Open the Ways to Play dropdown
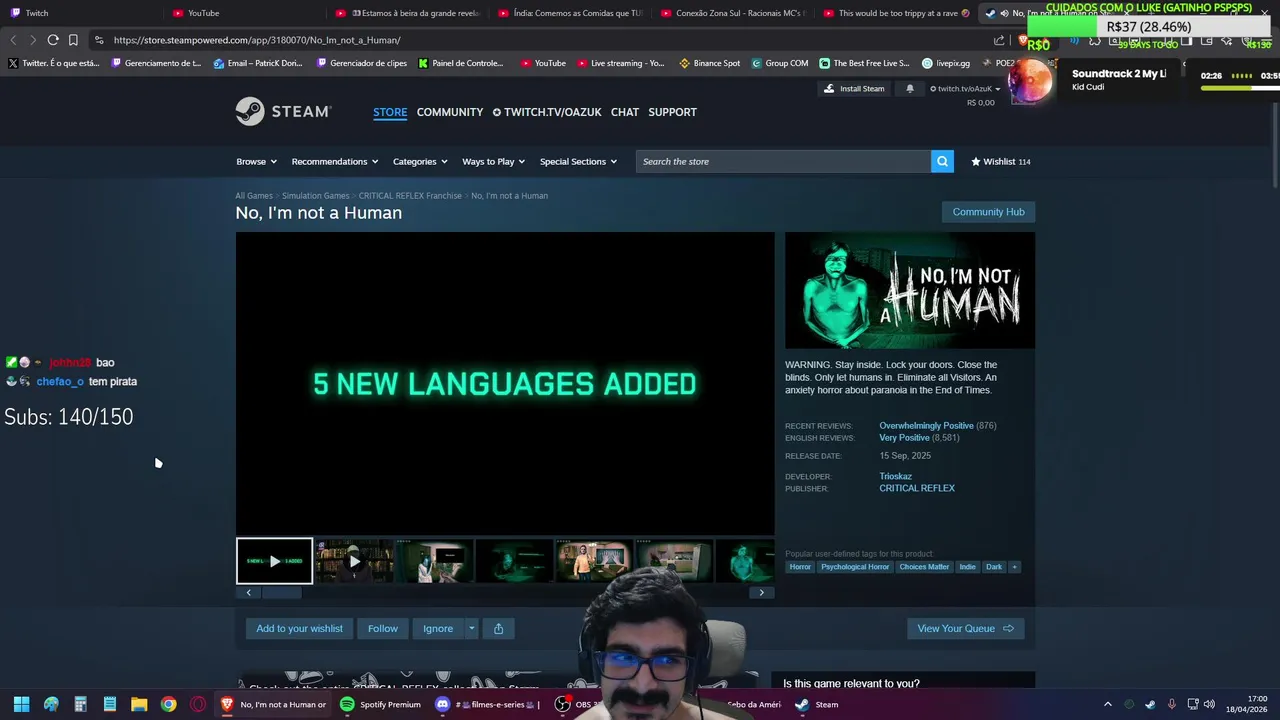The height and width of the screenshot is (720, 1280). tap(493, 161)
